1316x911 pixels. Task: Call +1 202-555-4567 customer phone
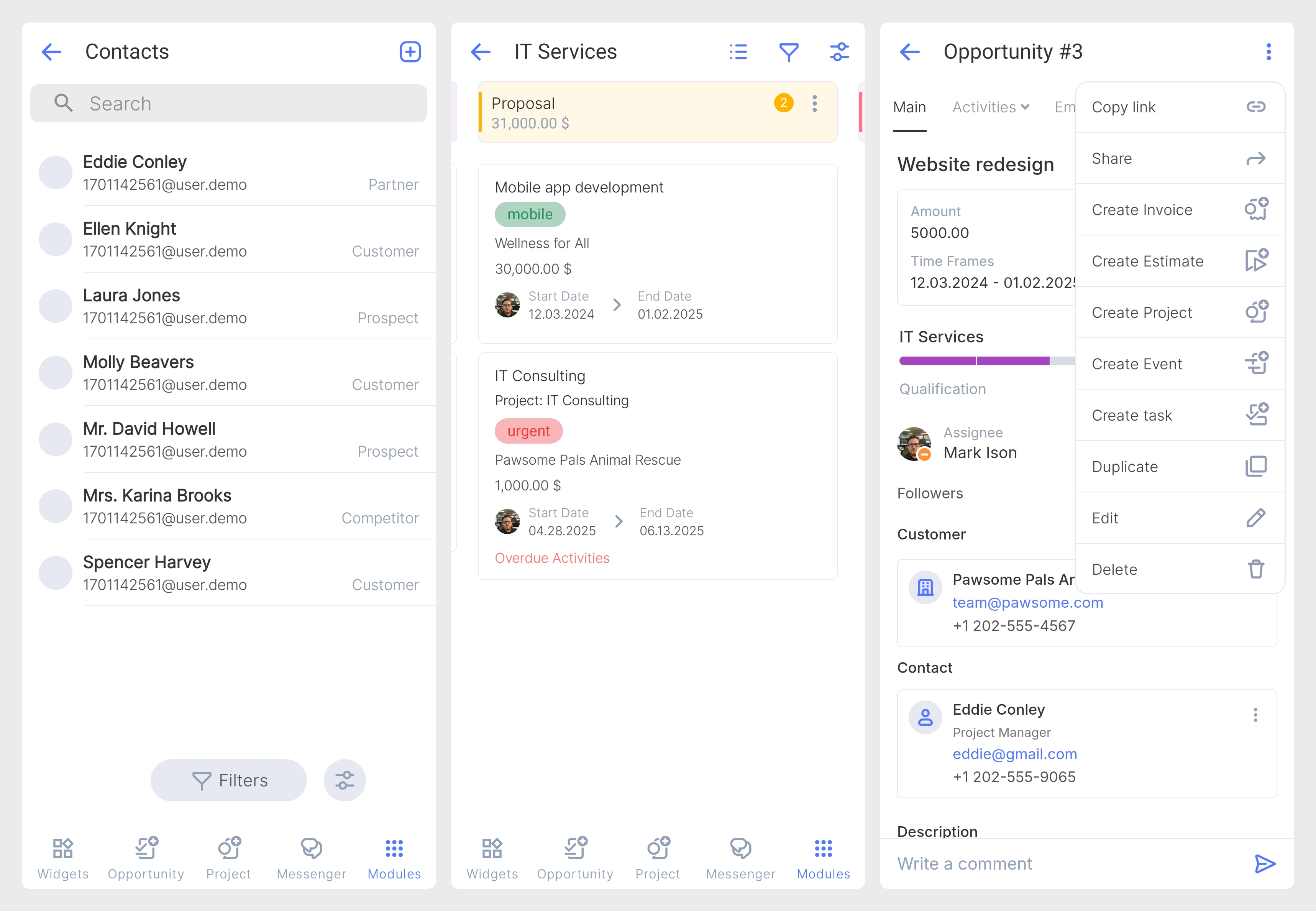coord(1014,626)
